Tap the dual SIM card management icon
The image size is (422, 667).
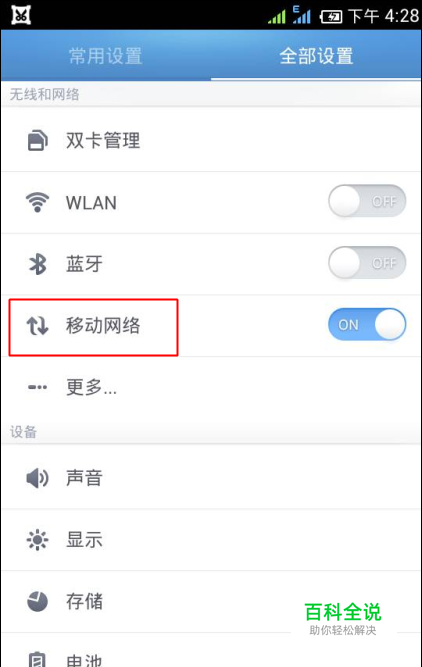click(x=37, y=140)
